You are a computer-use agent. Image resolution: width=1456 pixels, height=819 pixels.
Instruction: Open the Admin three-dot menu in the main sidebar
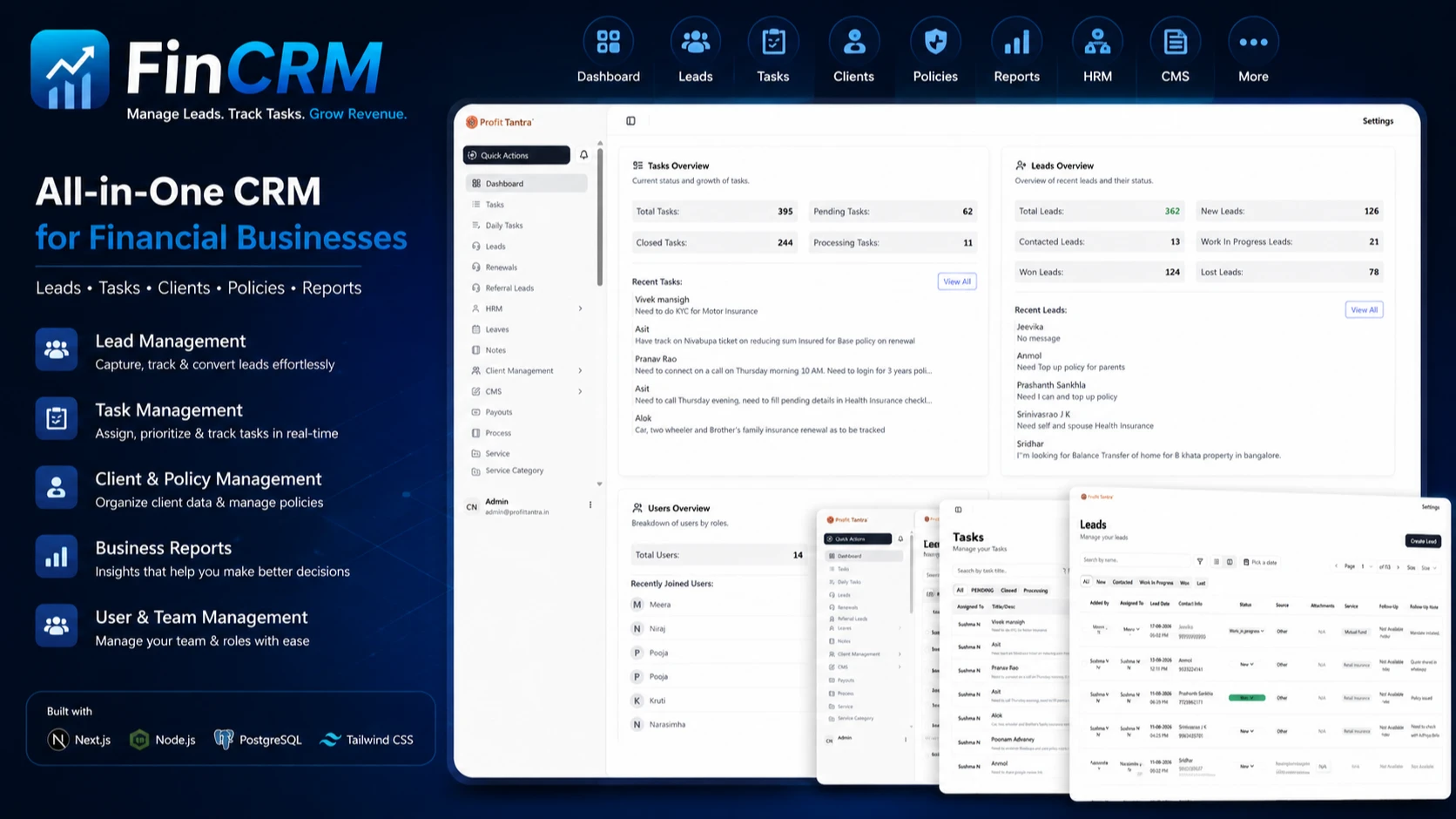coord(590,504)
